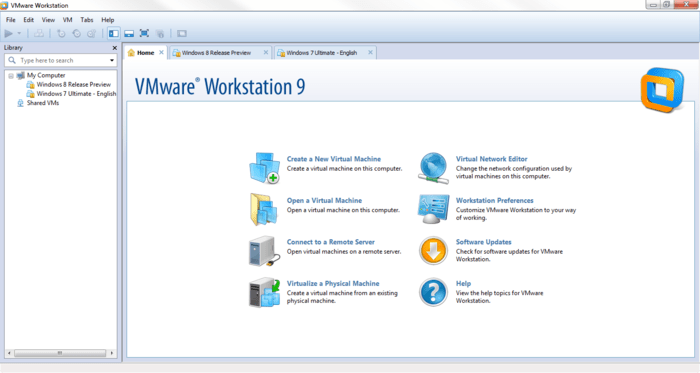Screen dimensions: 700x373
Task: Click the Windows 7 Ultimate VM tree icon
Action: [x=30, y=94]
